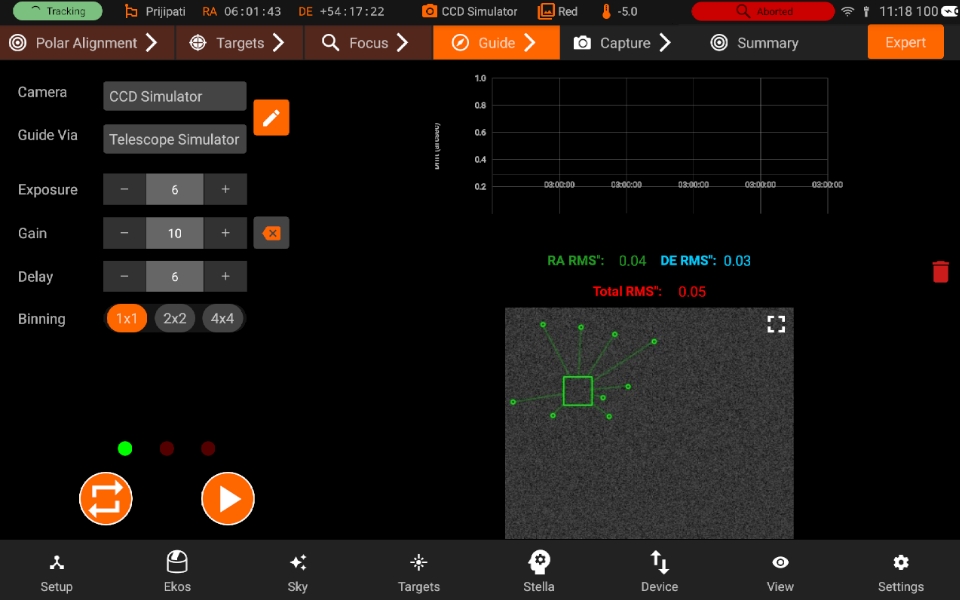The height and width of the screenshot is (600, 960).
Task: Increase Gain value
Action: pyautogui.click(x=225, y=233)
